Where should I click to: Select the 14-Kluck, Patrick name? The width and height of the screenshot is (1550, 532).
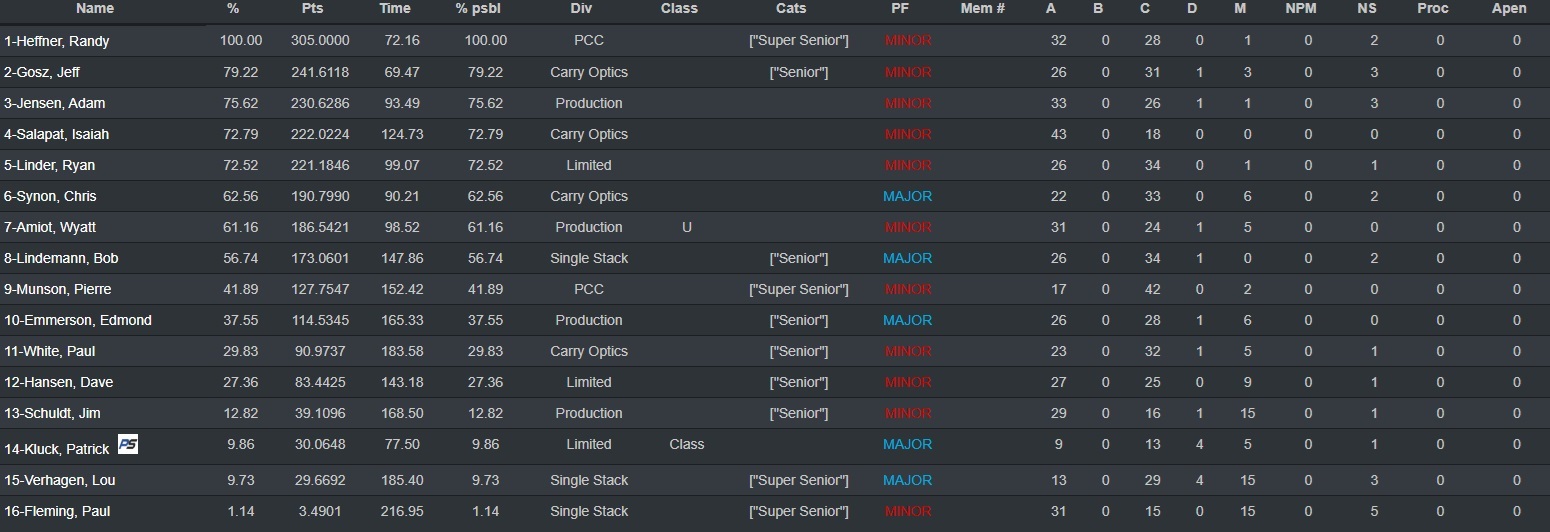tap(57, 449)
